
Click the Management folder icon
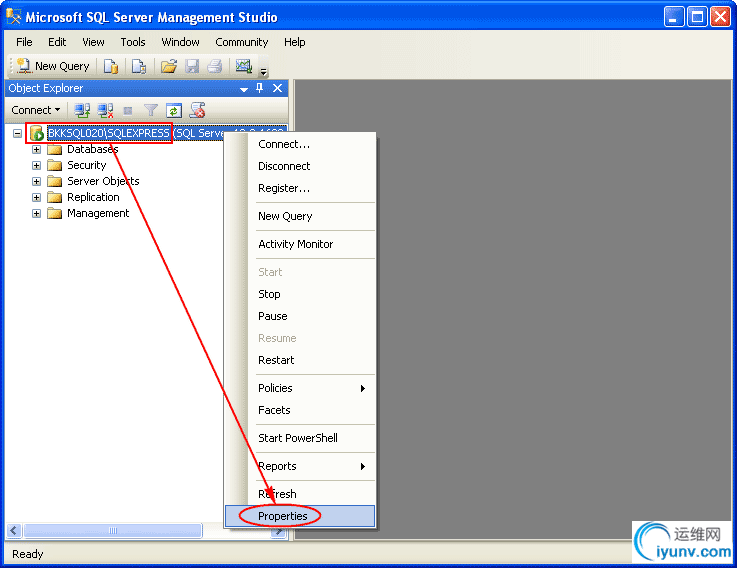pos(55,213)
